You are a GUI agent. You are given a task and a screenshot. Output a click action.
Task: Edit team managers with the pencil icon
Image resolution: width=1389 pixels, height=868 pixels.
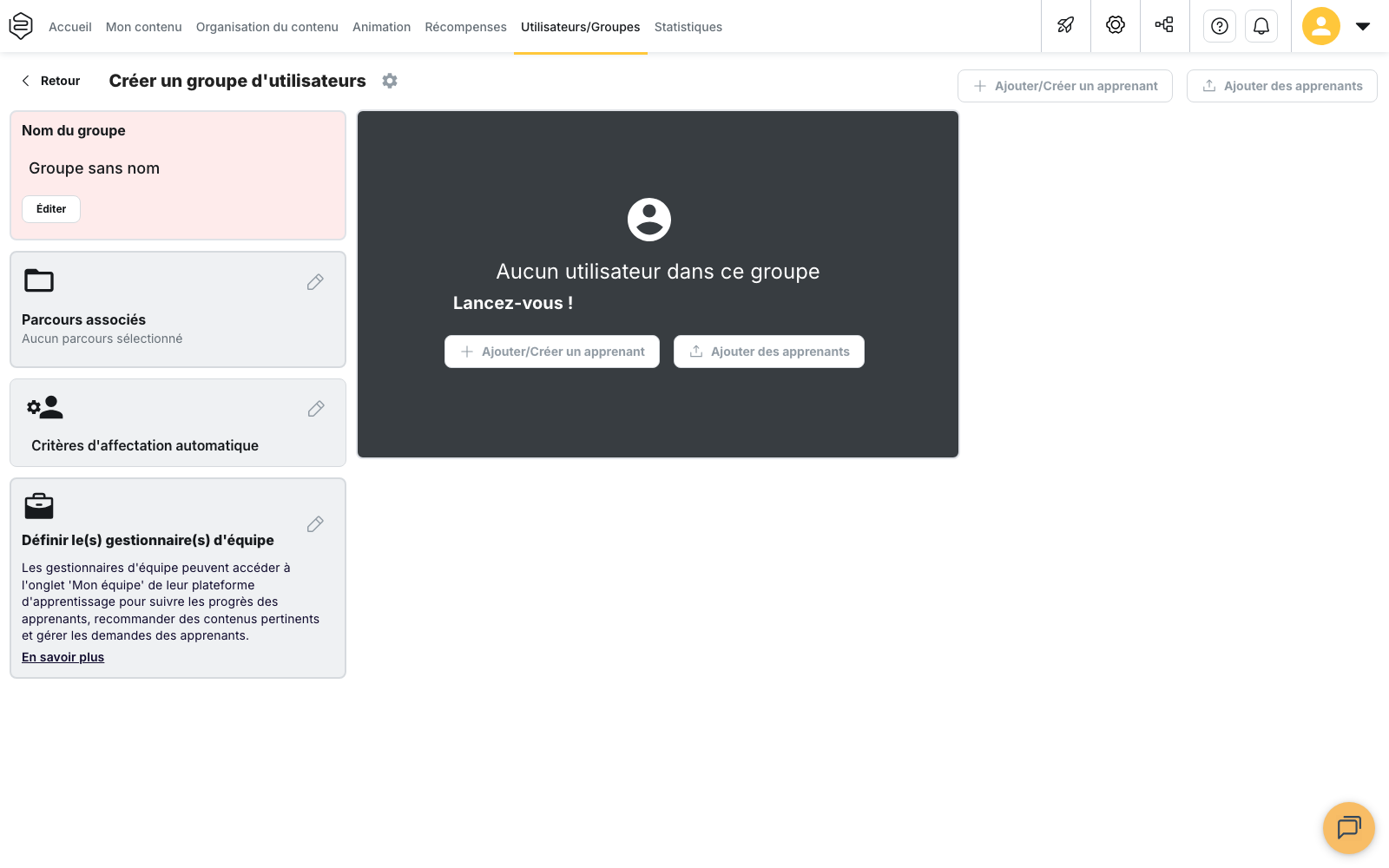point(315,524)
